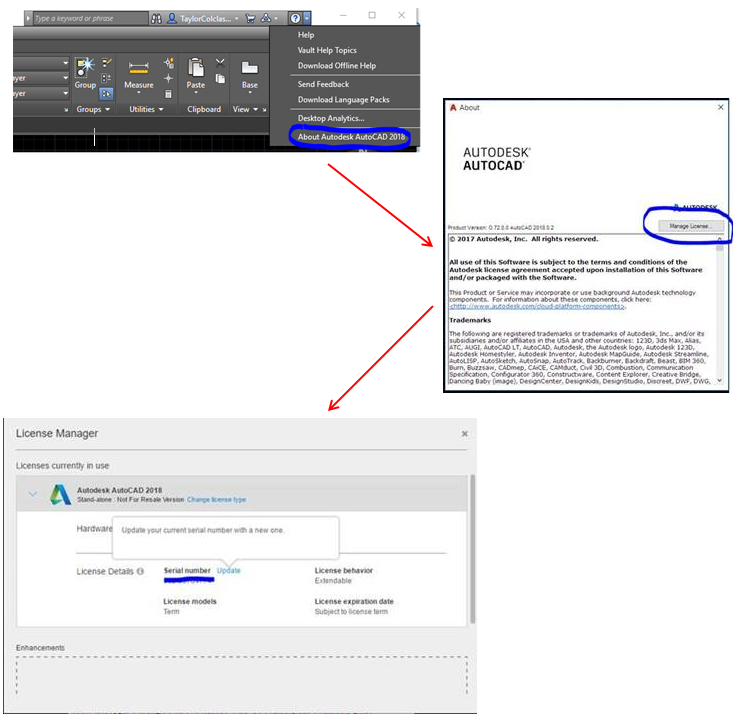Viewport: 736px width, 718px height.
Task: Collapse the Autodesk AutoCAD 2018 license chevron
Action: [32, 494]
